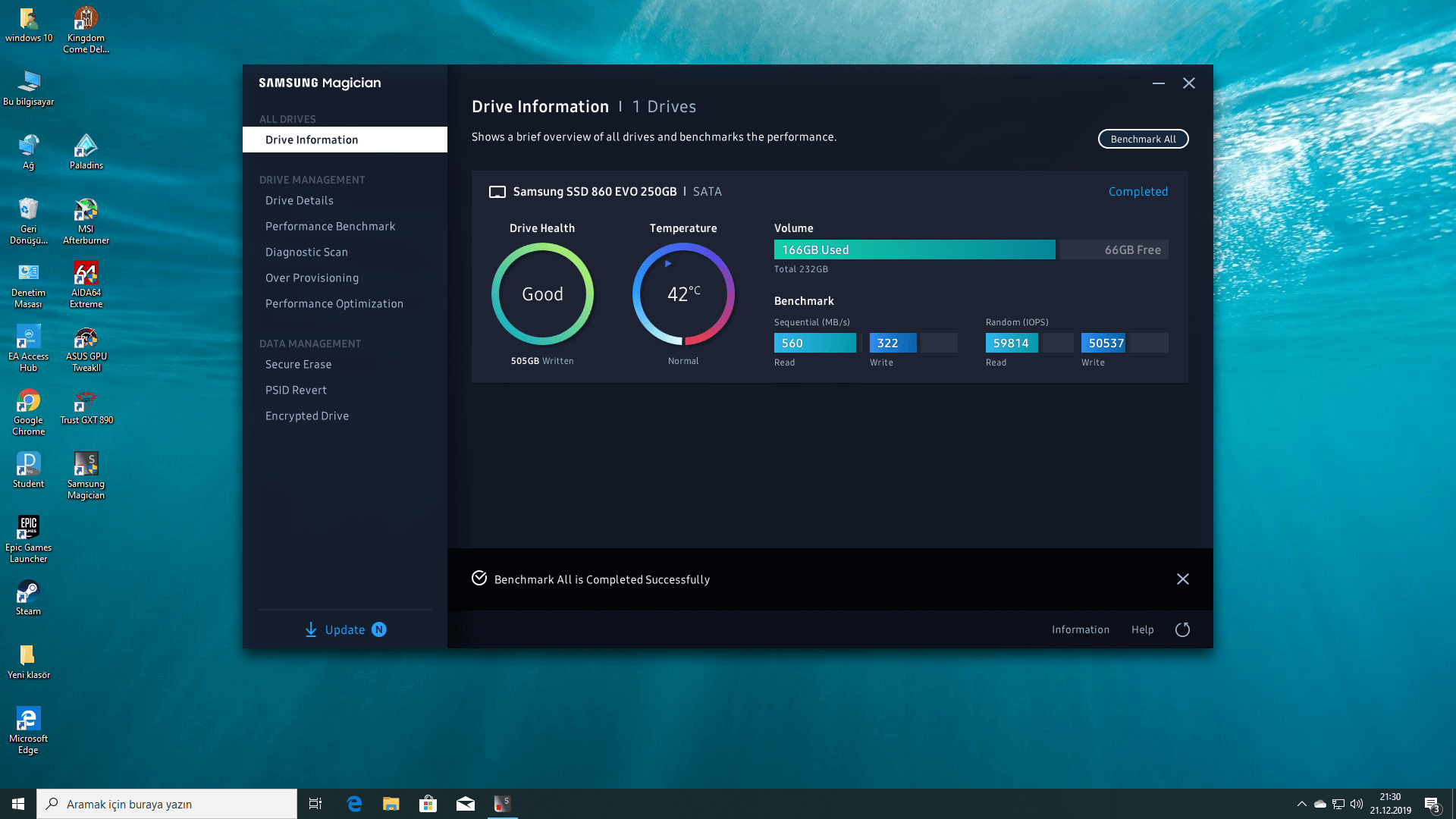Click the Windows search box
The width and height of the screenshot is (1456, 819).
(x=167, y=804)
